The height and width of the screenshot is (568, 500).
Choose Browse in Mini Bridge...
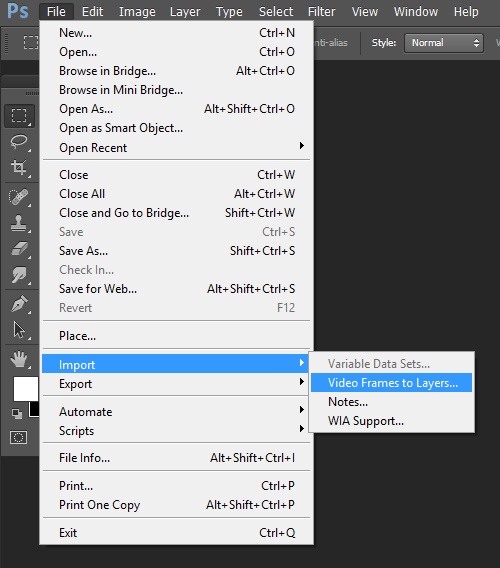click(x=176, y=89)
